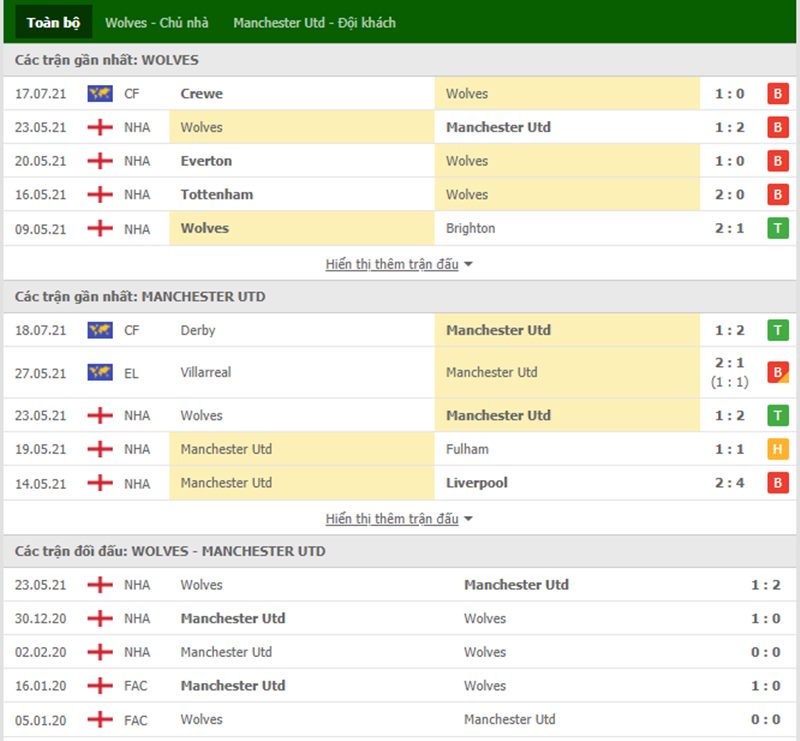This screenshot has height=741, width=800.
Task: Click England flag on 23.05.21 Wolves recent-match row
Action: [100, 127]
